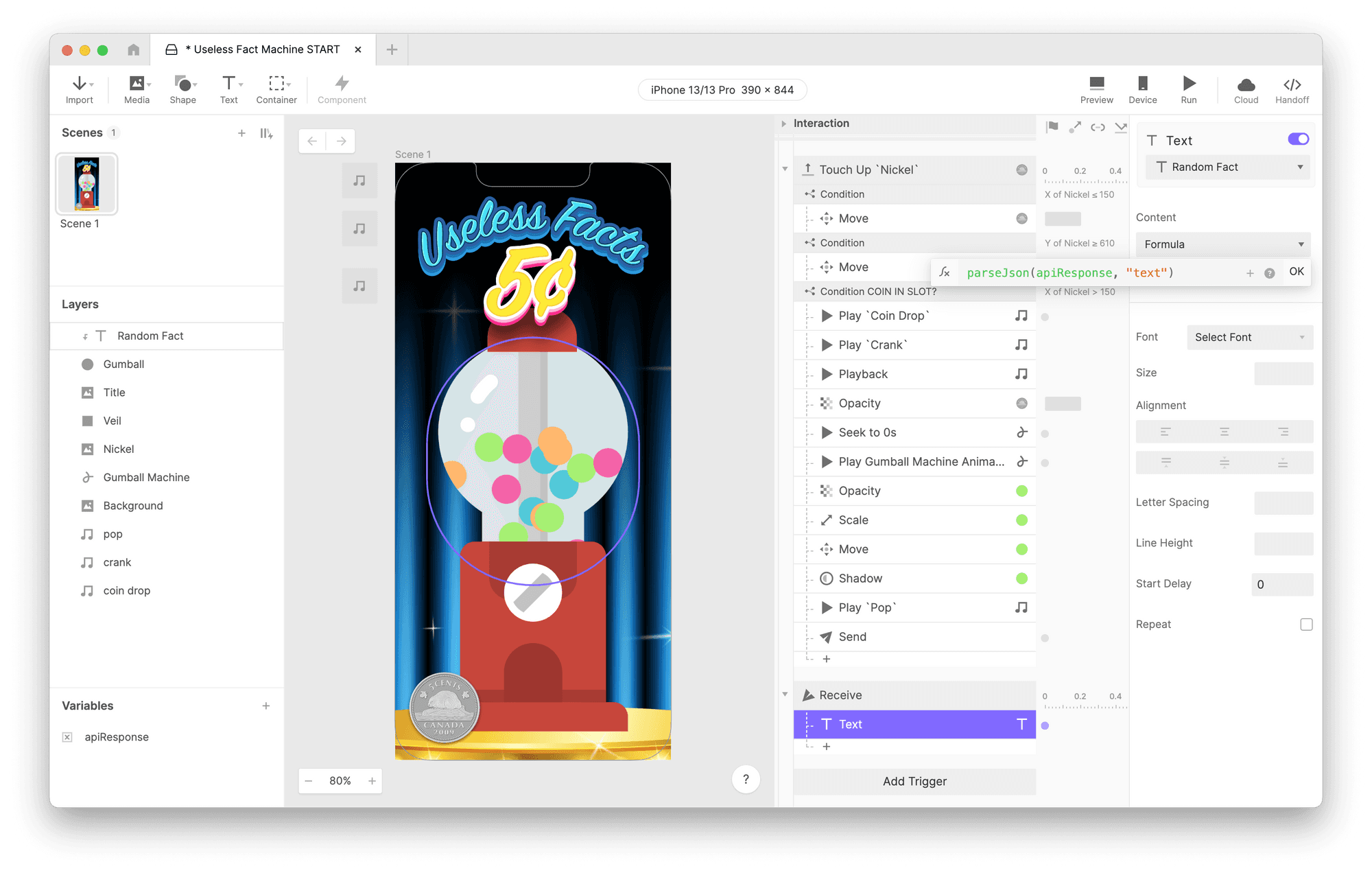Click the Letter Spacing input field

tap(1284, 503)
